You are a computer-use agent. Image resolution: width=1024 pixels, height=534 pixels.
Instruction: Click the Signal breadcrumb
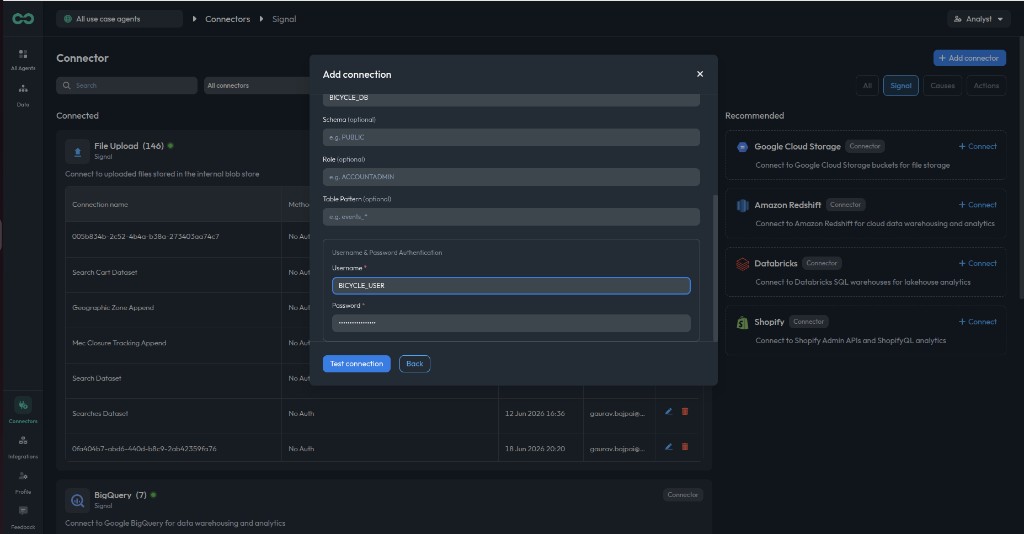[284, 19]
